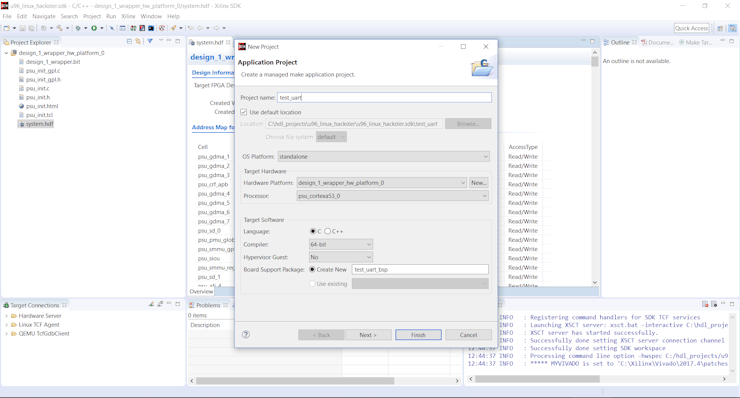
Task: Minimize the Project Explorer panel
Action: tap(169, 41)
